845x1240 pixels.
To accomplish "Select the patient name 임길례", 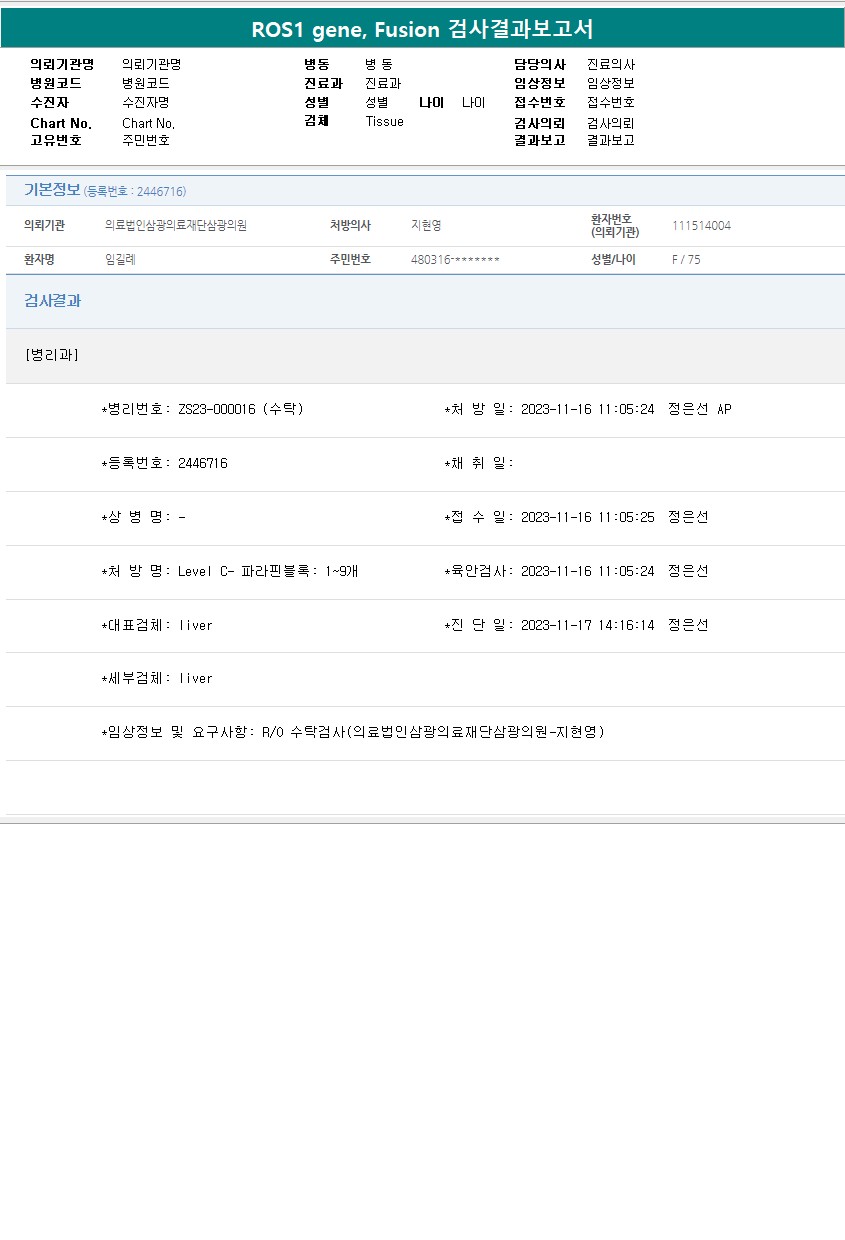I will point(120,259).
